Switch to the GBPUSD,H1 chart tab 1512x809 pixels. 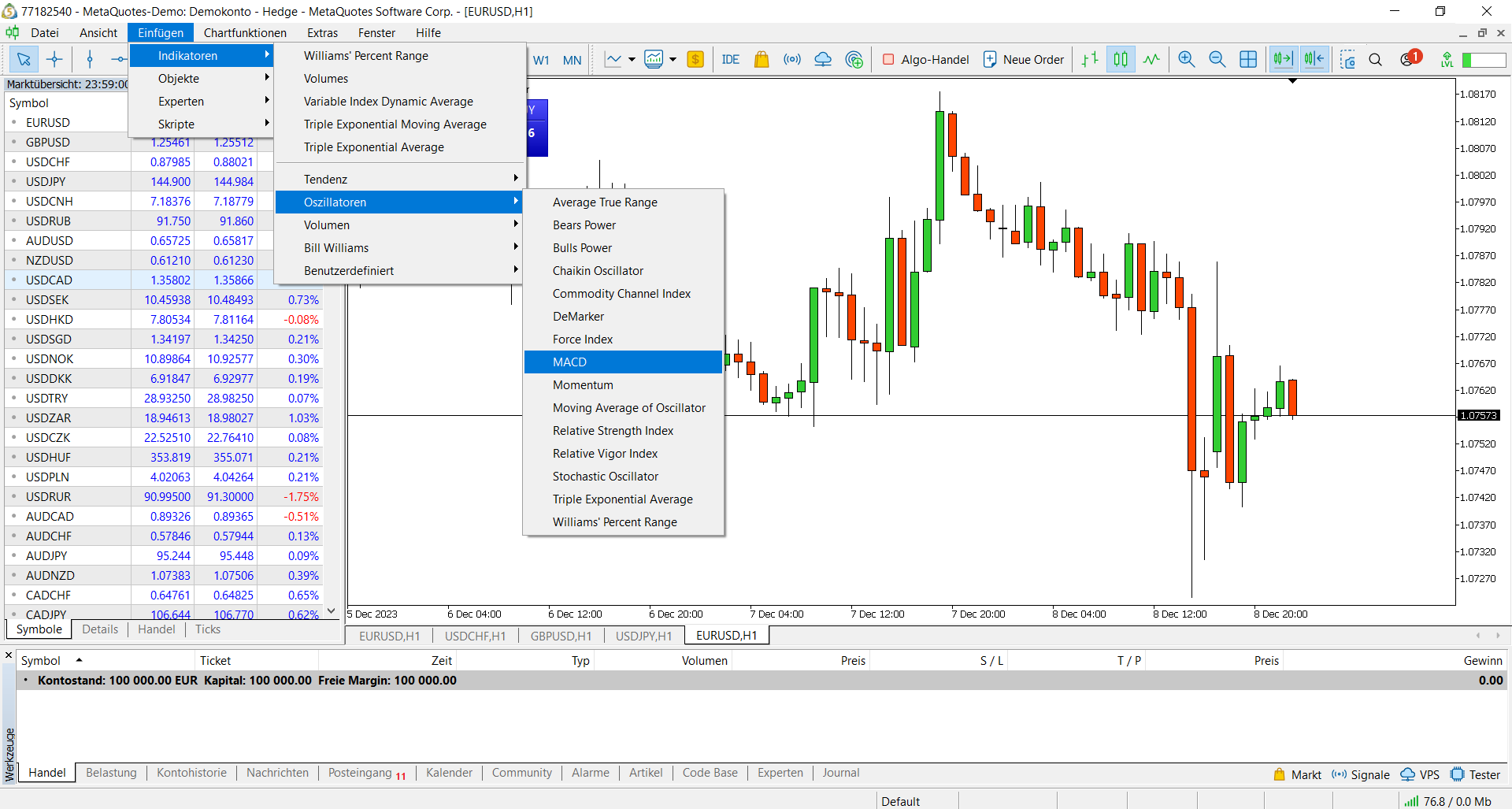[561, 636]
